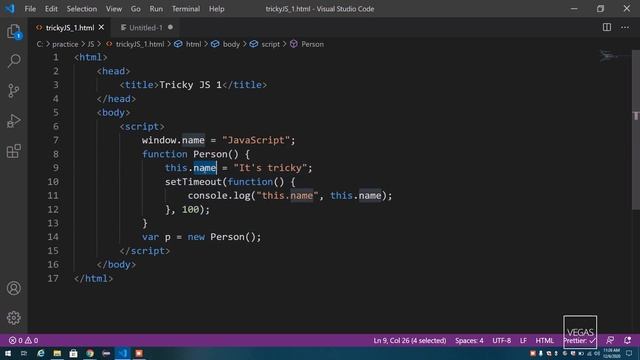Open notifications bell in status bar
Image resolution: width=640 pixels, height=360 pixels.
[627, 340]
